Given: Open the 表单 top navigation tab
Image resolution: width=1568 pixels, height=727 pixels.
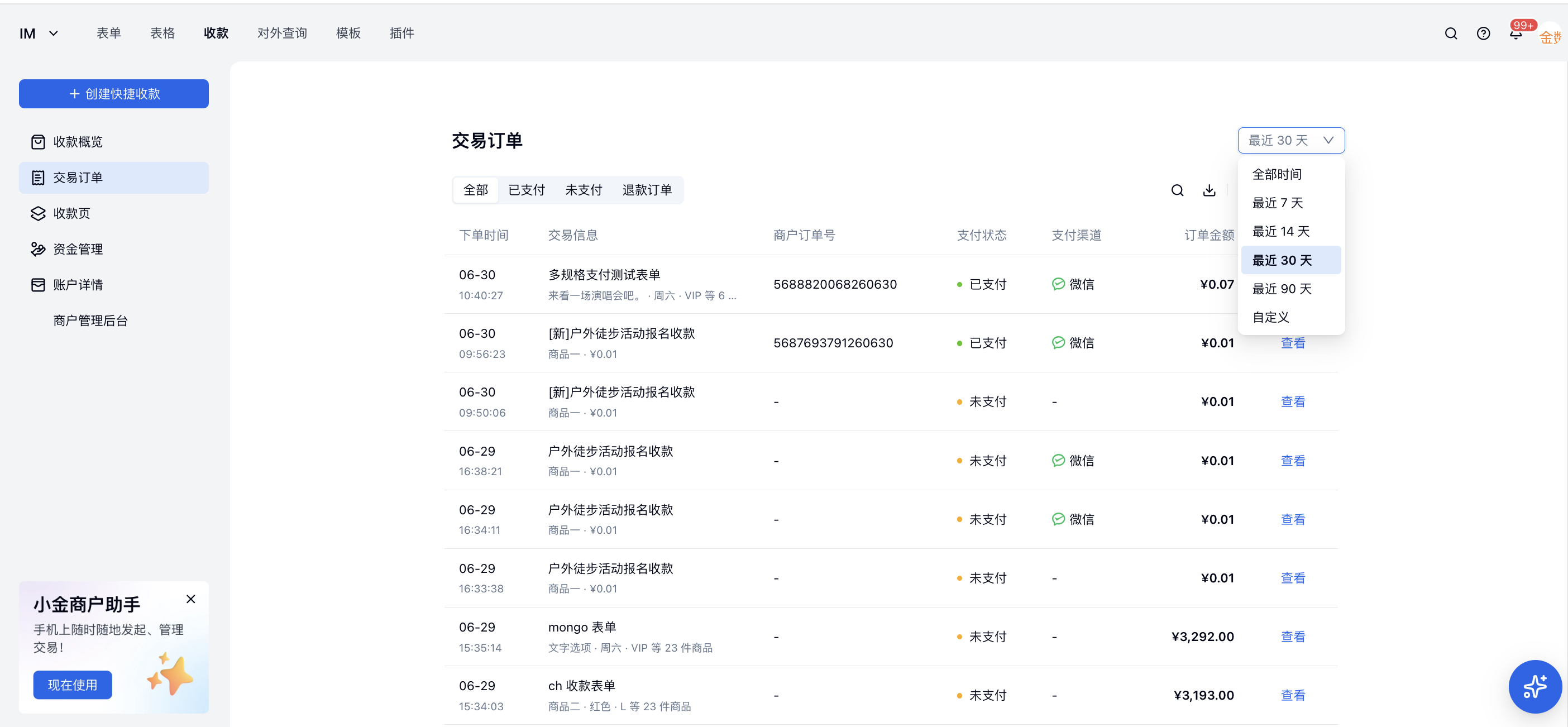Looking at the screenshot, I should 108,34.
